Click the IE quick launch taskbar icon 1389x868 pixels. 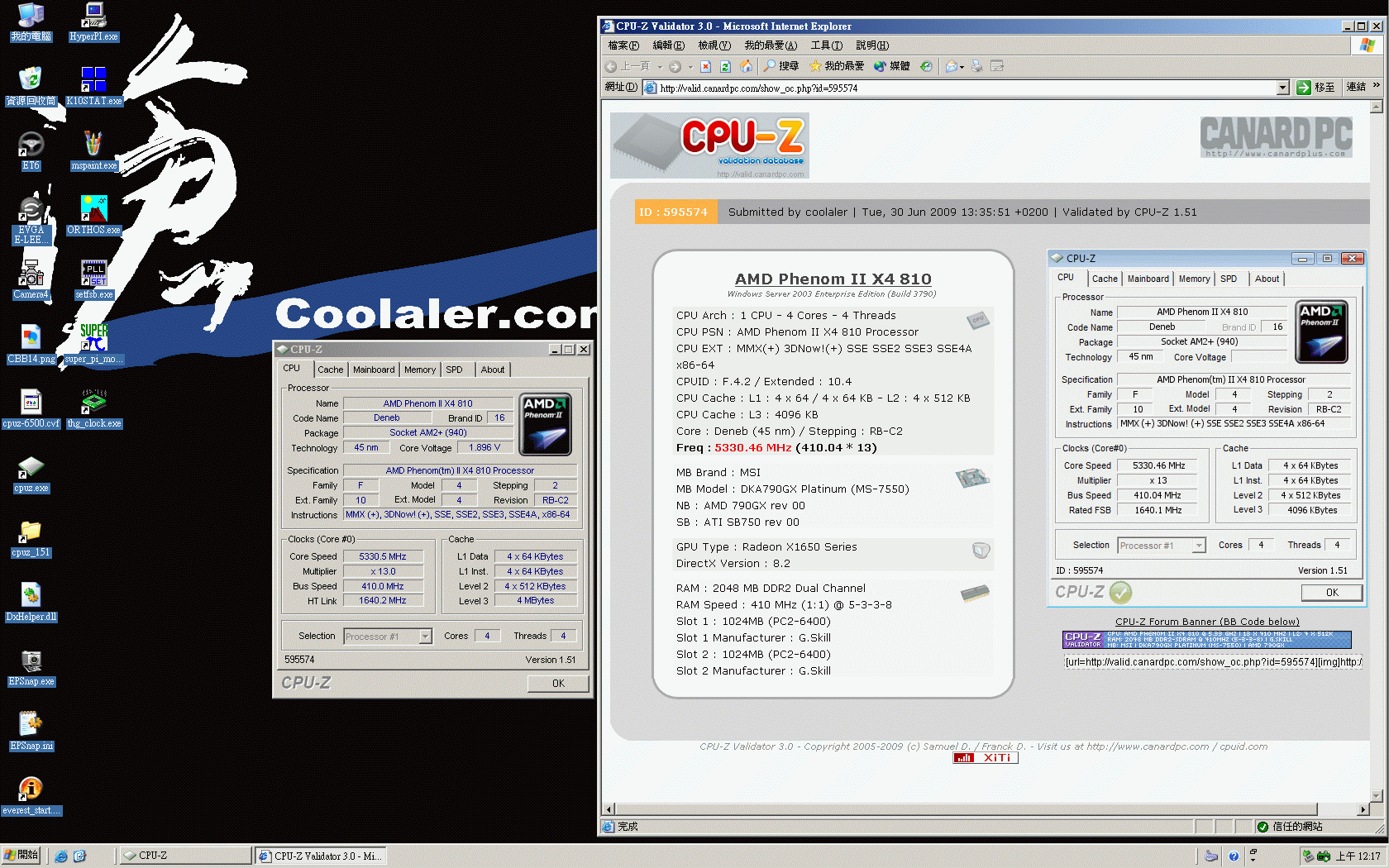(61, 856)
